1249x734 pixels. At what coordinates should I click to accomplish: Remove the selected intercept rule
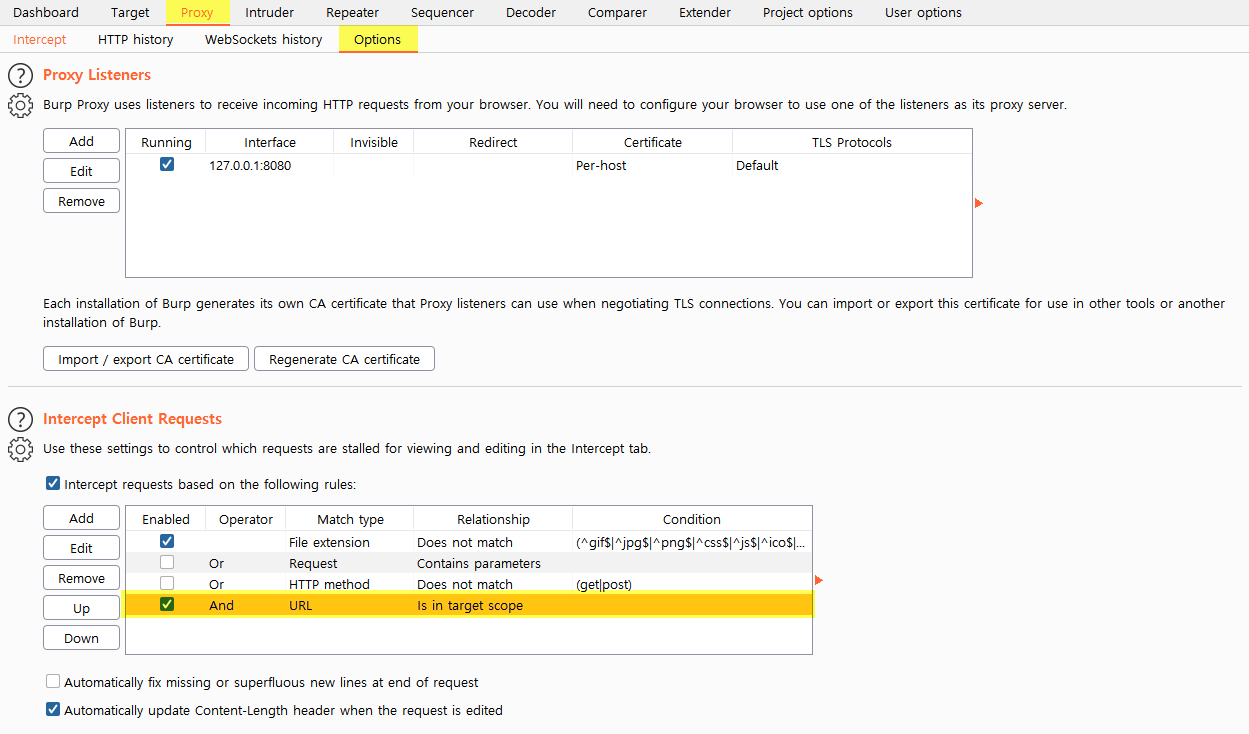(82, 578)
